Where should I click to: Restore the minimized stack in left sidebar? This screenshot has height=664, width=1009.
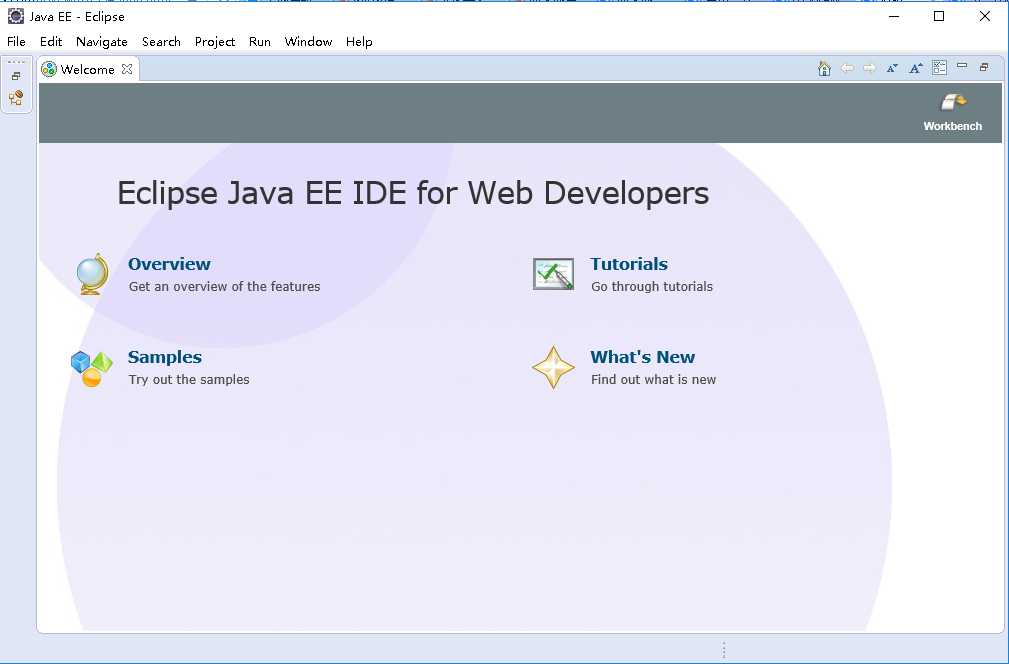(x=16, y=76)
